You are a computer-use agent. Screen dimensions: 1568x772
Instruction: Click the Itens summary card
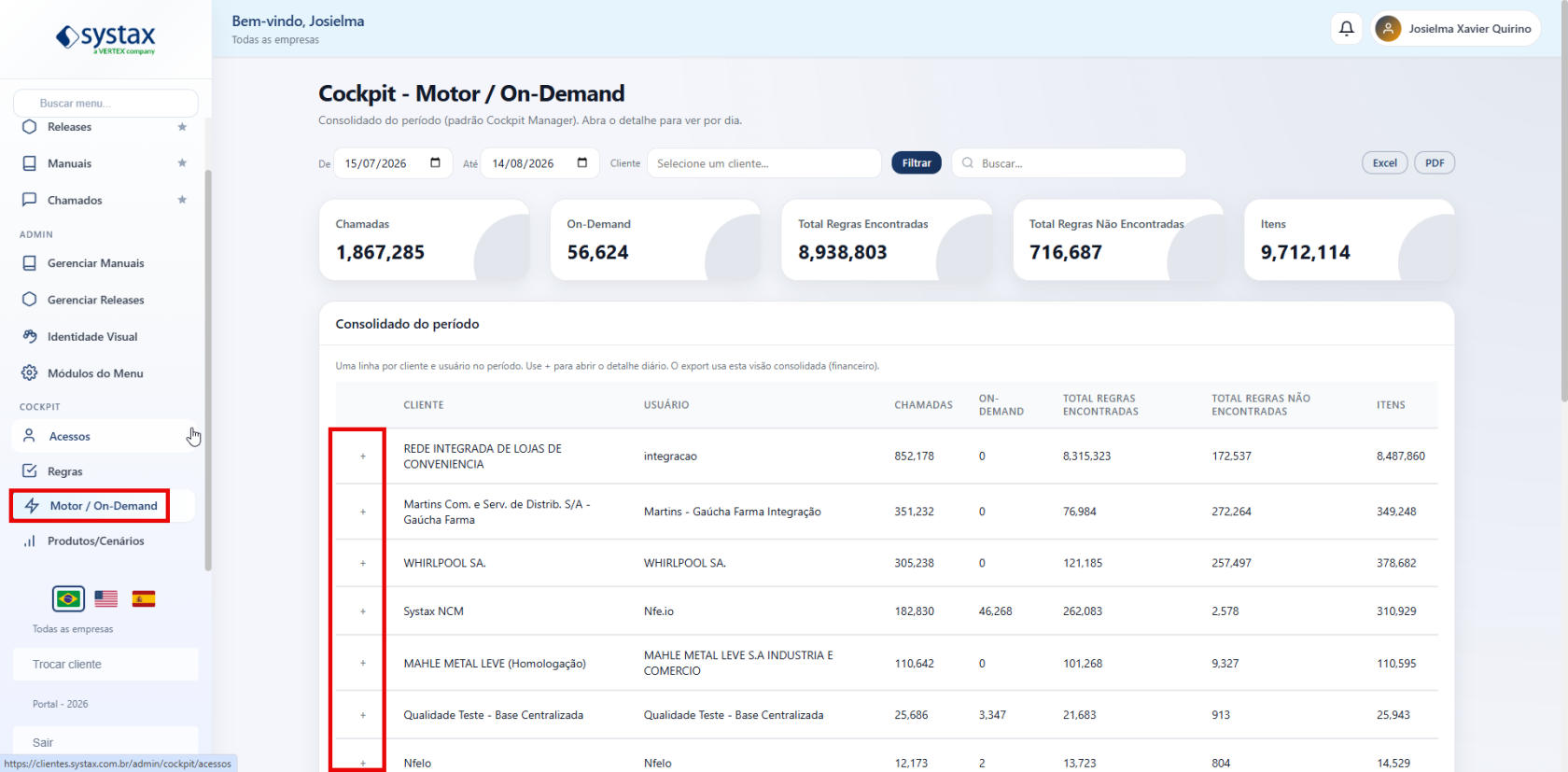[x=1350, y=240]
